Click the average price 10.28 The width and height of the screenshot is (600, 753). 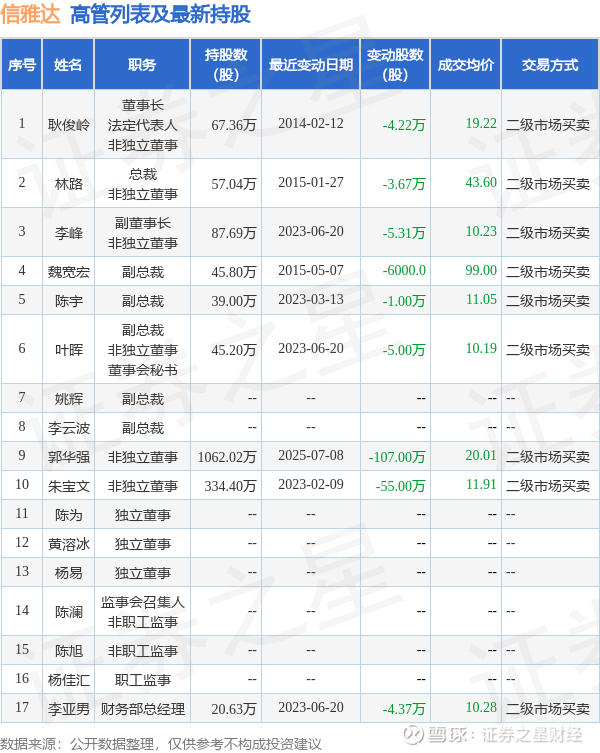click(481, 707)
